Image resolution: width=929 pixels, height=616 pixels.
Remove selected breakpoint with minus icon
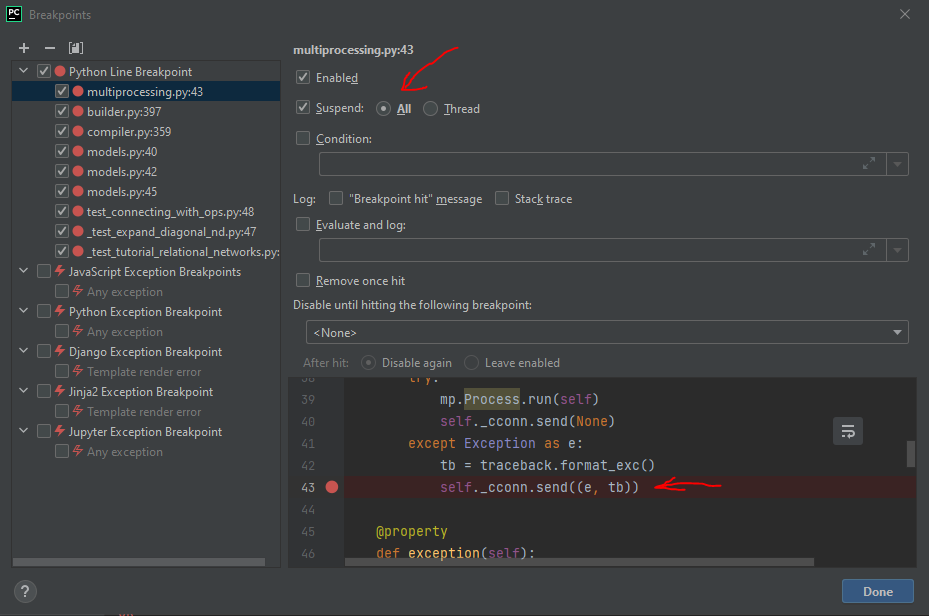50,48
